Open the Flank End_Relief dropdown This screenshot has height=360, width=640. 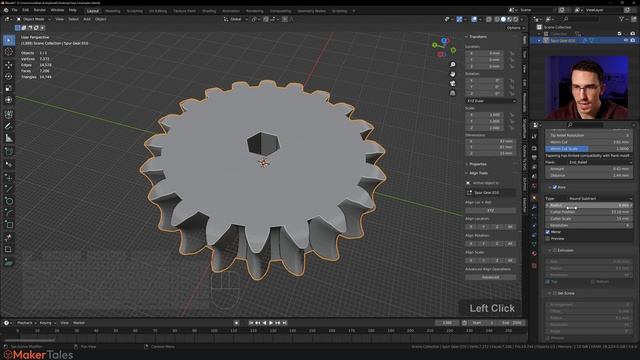click(600, 162)
